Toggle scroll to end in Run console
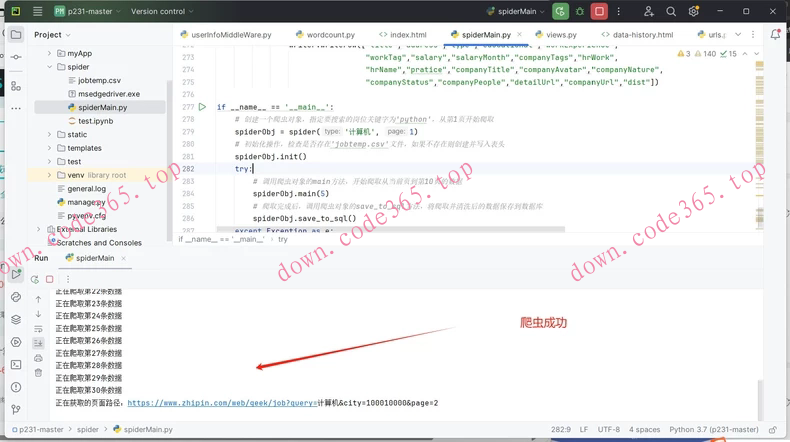Viewport: 790px width, 442px height. [39, 343]
